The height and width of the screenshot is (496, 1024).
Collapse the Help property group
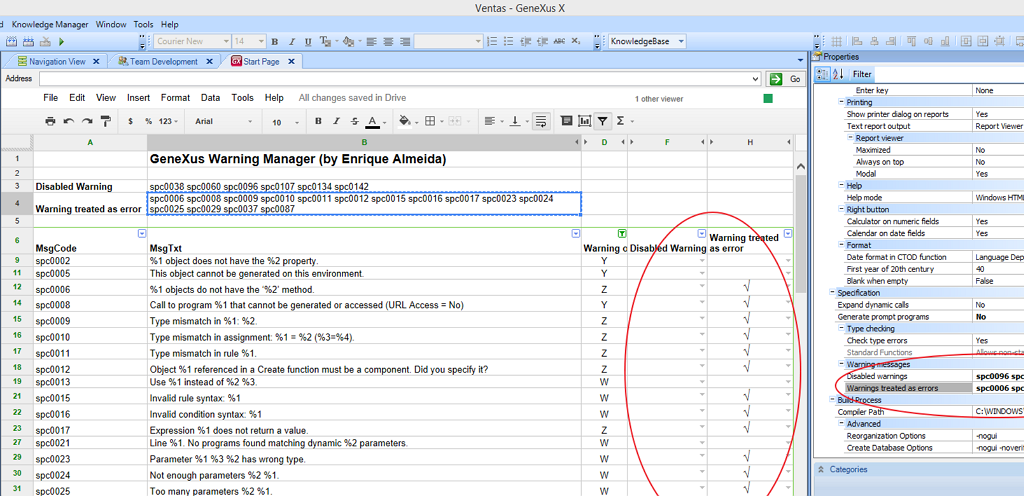point(841,186)
